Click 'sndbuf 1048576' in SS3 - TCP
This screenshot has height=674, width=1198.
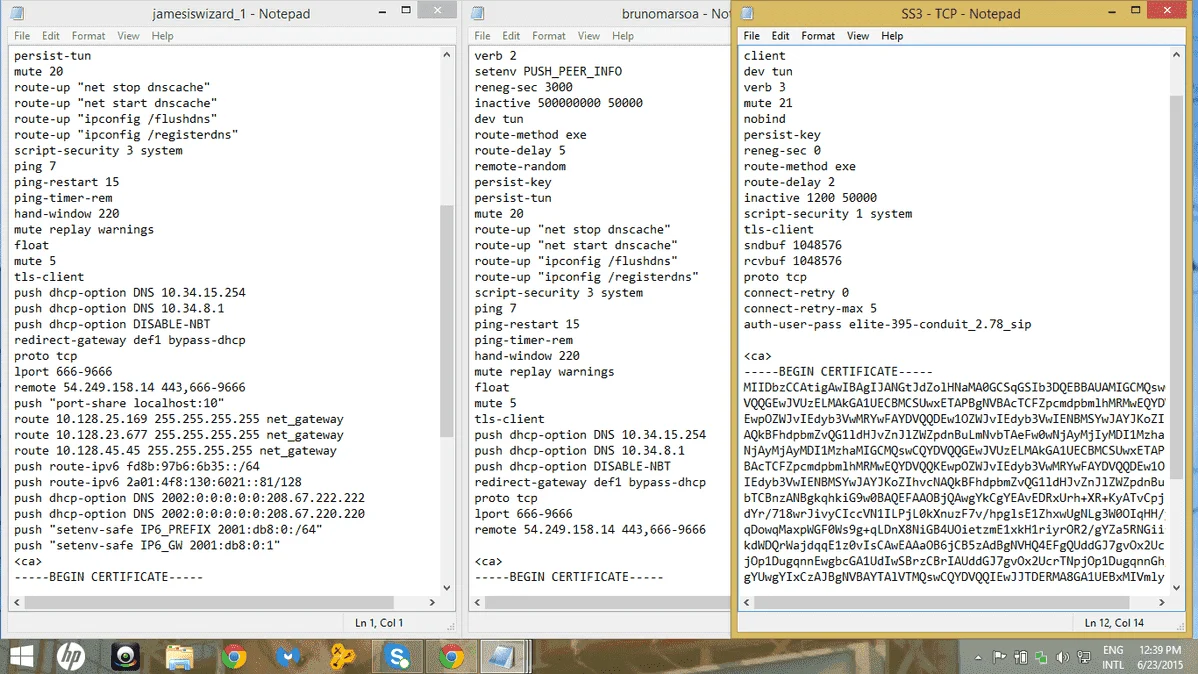[x=792, y=245]
